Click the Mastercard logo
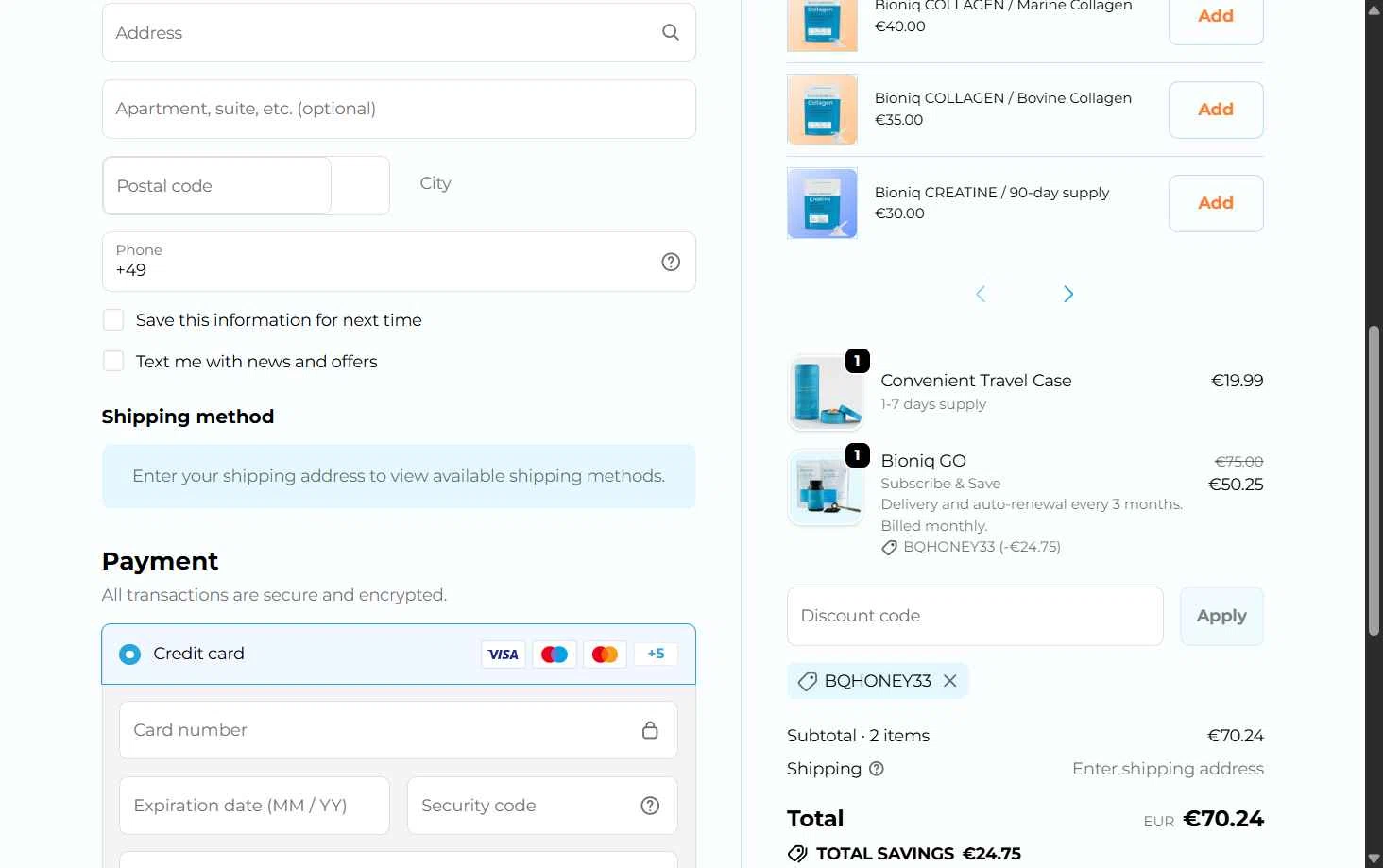 (x=605, y=654)
